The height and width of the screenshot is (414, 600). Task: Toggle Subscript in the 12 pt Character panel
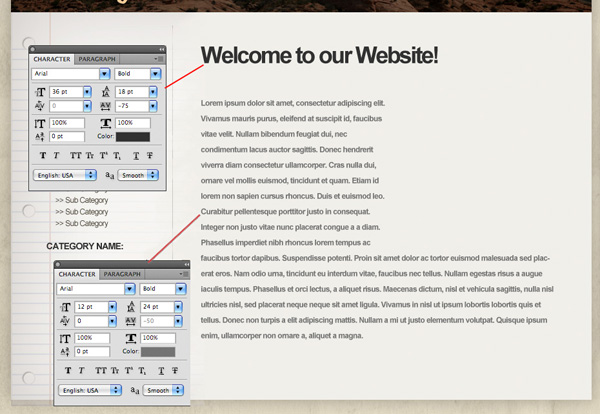pyautogui.click(x=142, y=370)
